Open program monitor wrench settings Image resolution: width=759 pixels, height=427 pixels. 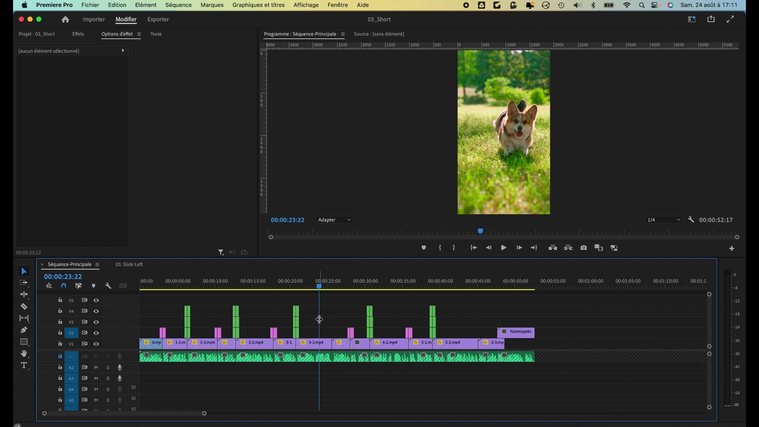(x=691, y=220)
